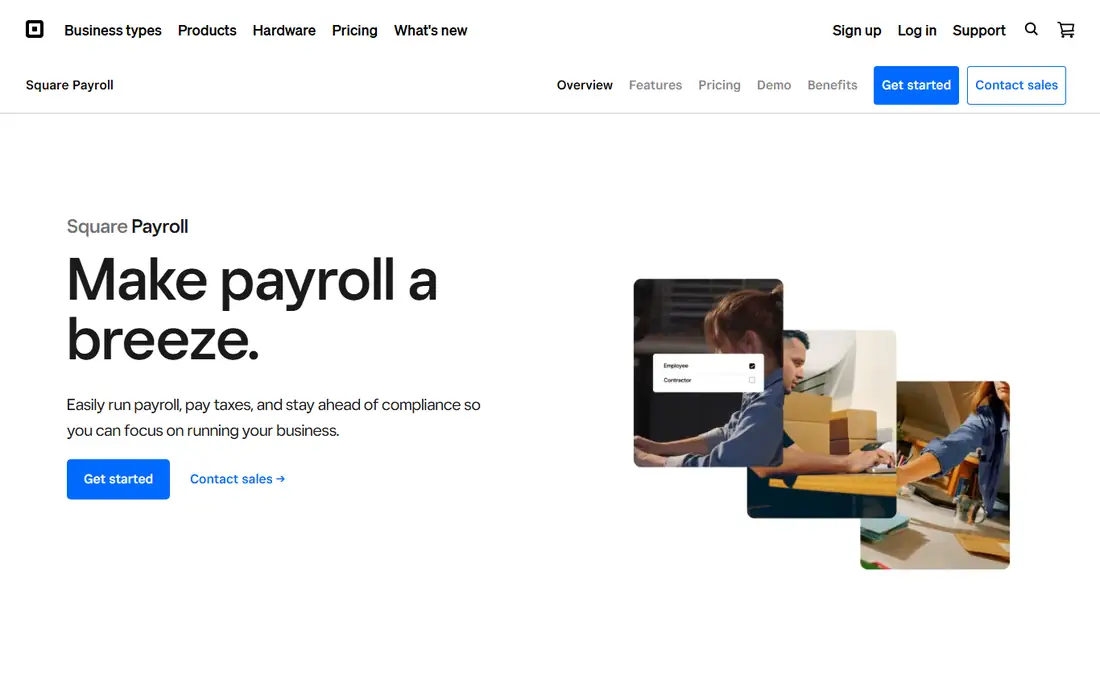Click the Square logo icon
The height and width of the screenshot is (688, 1100).
(x=34, y=29)
